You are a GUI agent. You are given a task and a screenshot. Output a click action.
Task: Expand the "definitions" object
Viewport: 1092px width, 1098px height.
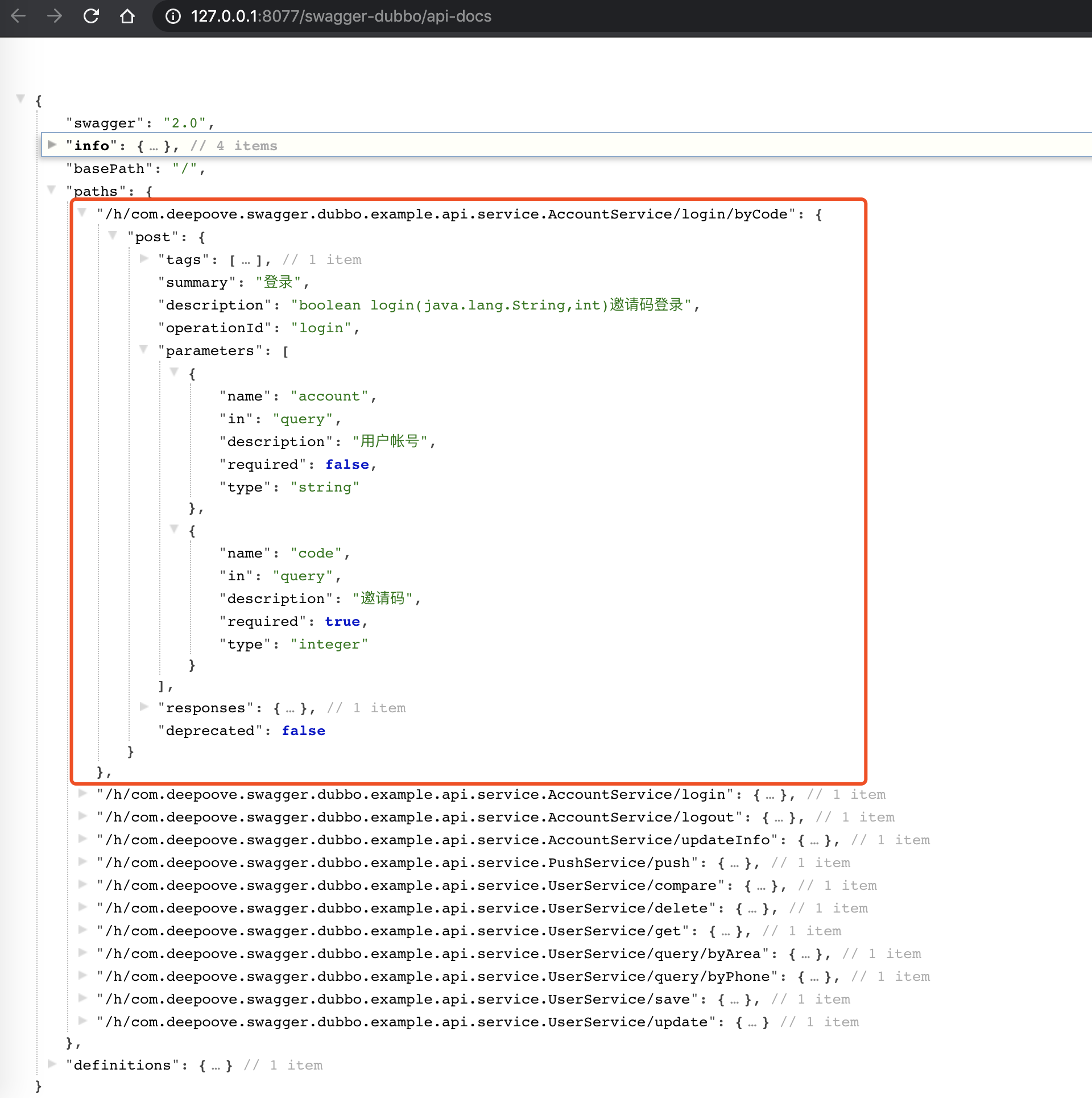click(x=52, y=1064)
